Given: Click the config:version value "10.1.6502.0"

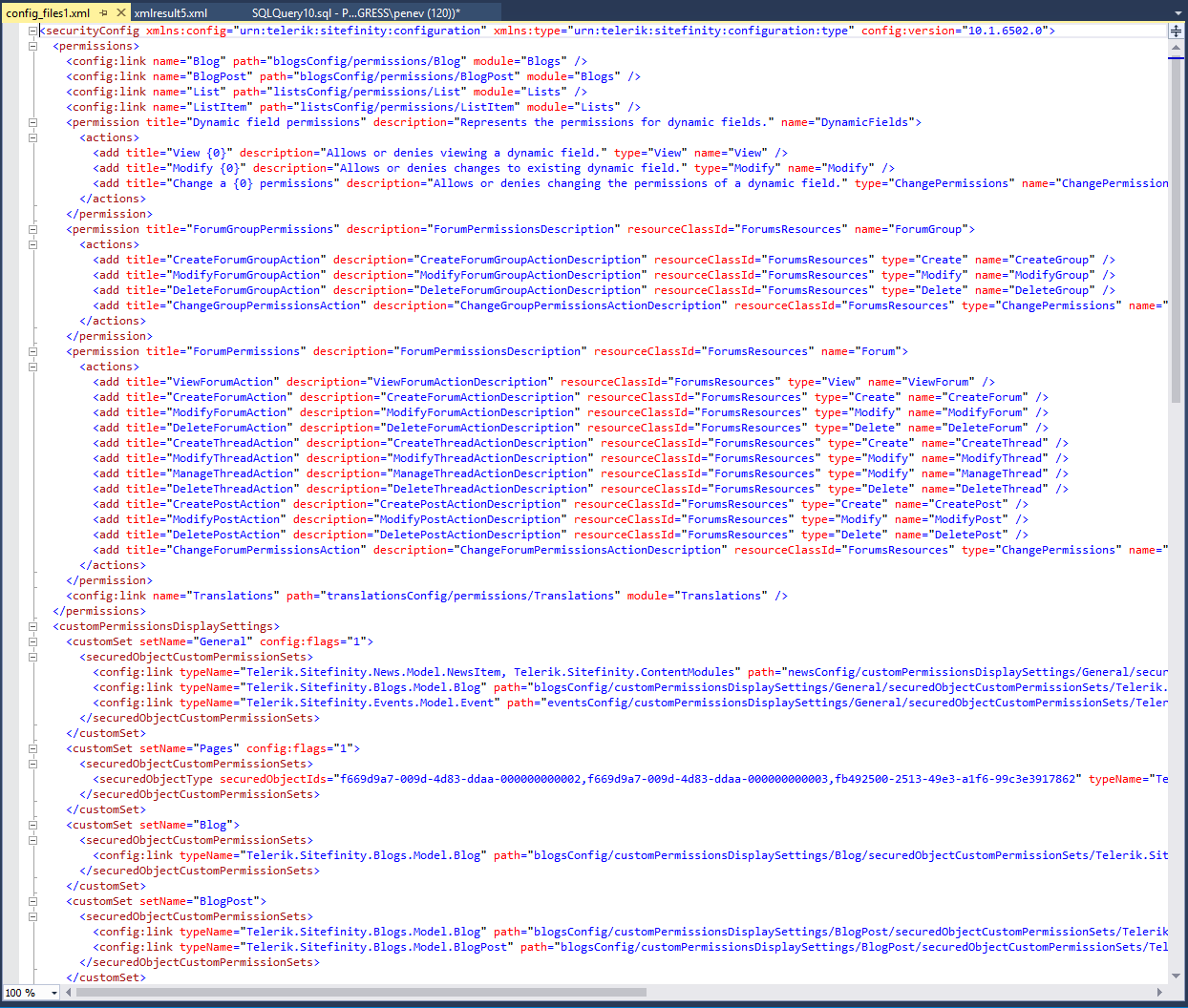Looking at the screenshot, I should coord(1005,31).
